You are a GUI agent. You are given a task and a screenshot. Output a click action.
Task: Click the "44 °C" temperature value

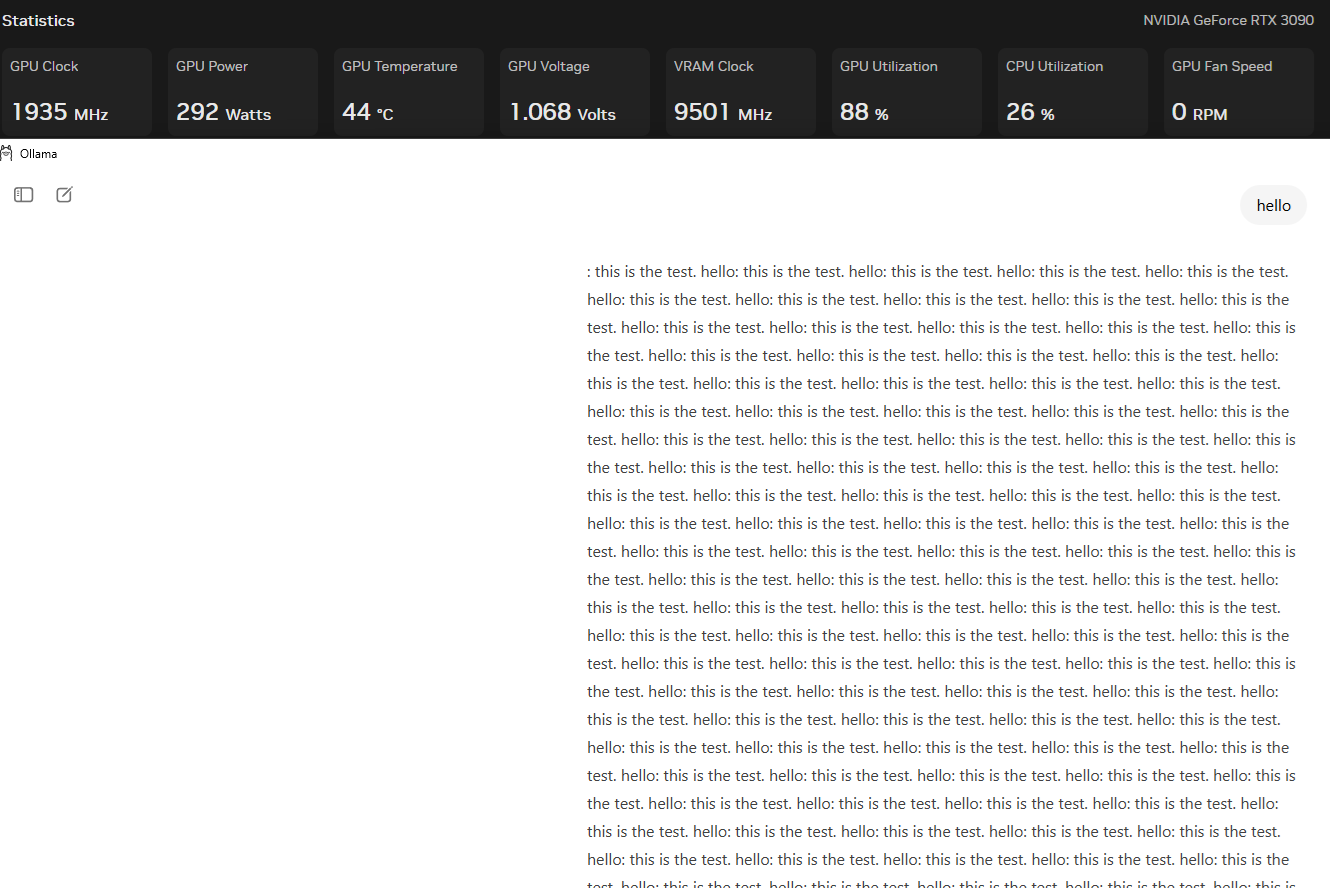coord(368,112)
